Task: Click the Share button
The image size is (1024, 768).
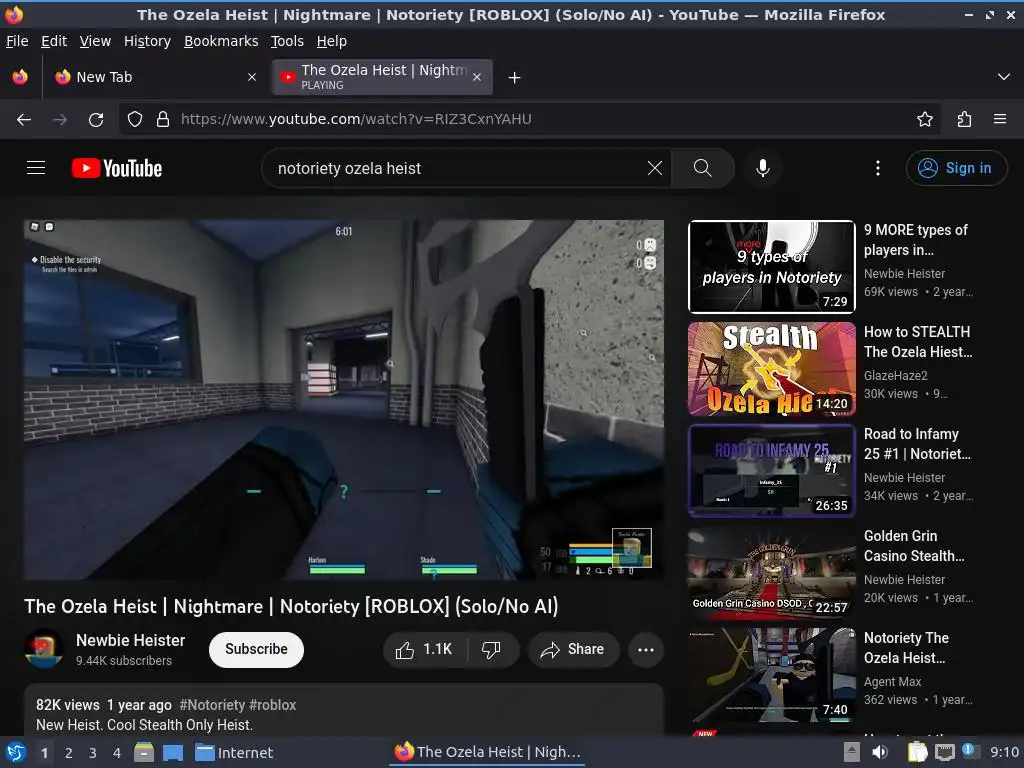Action: pyautogui.click(x=573, y=650)
